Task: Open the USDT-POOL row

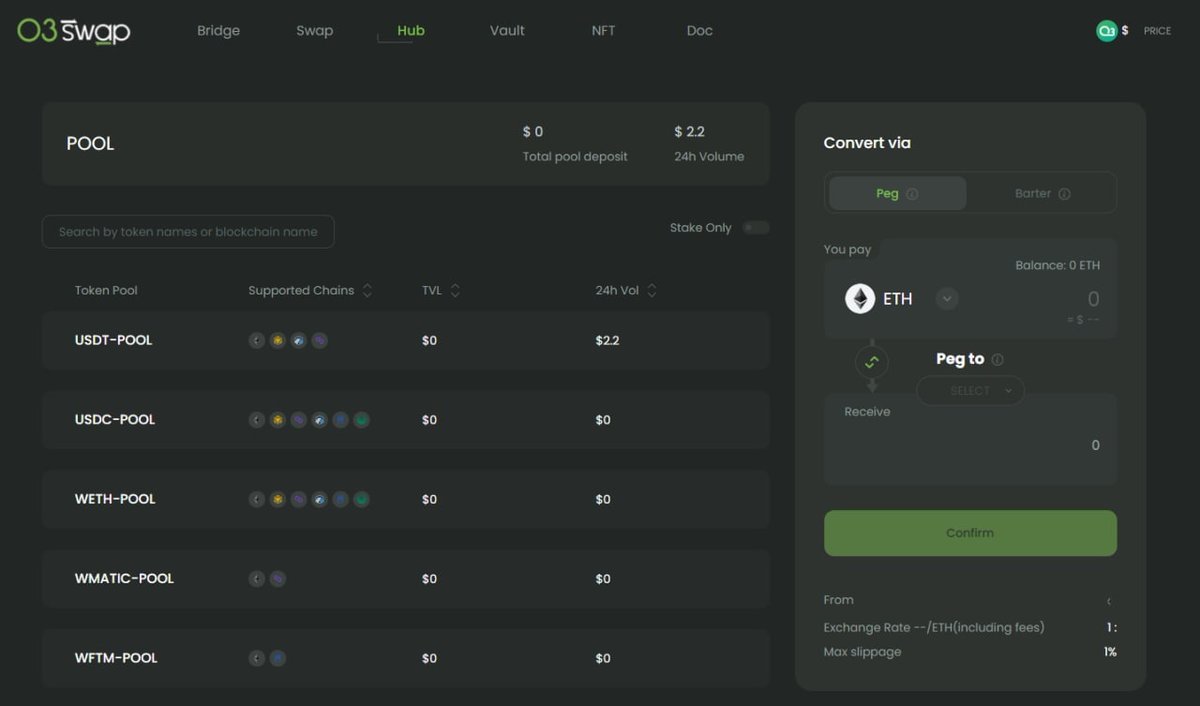Action: tap(405, 341)
